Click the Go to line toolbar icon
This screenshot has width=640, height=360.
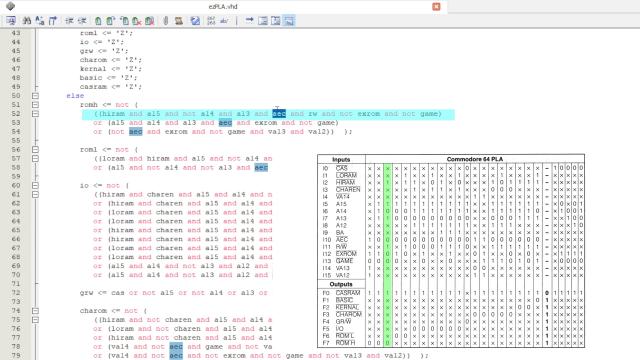(53, 20)
